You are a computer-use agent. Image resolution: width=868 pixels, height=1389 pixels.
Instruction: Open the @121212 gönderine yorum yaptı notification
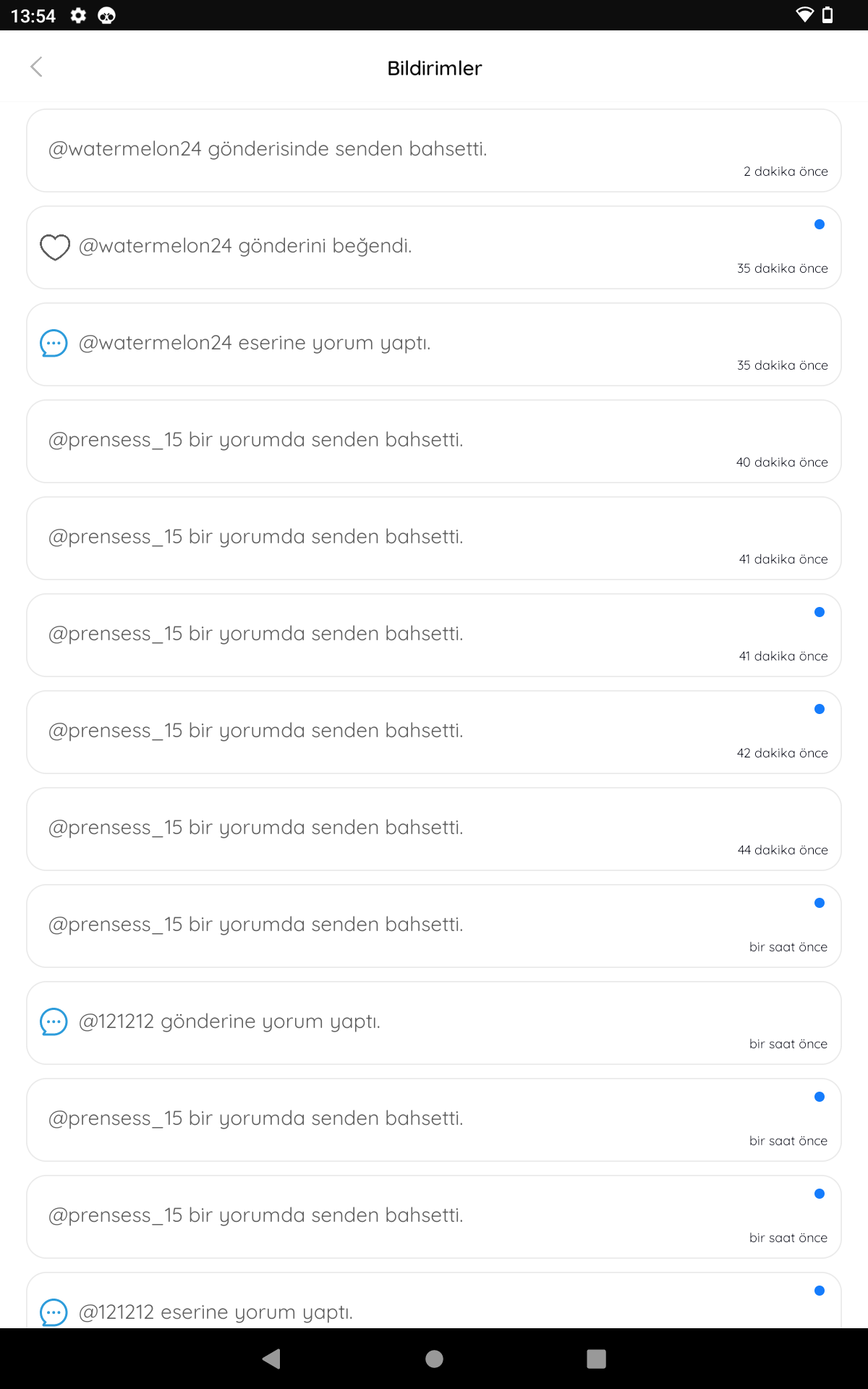pos(434,1023)
